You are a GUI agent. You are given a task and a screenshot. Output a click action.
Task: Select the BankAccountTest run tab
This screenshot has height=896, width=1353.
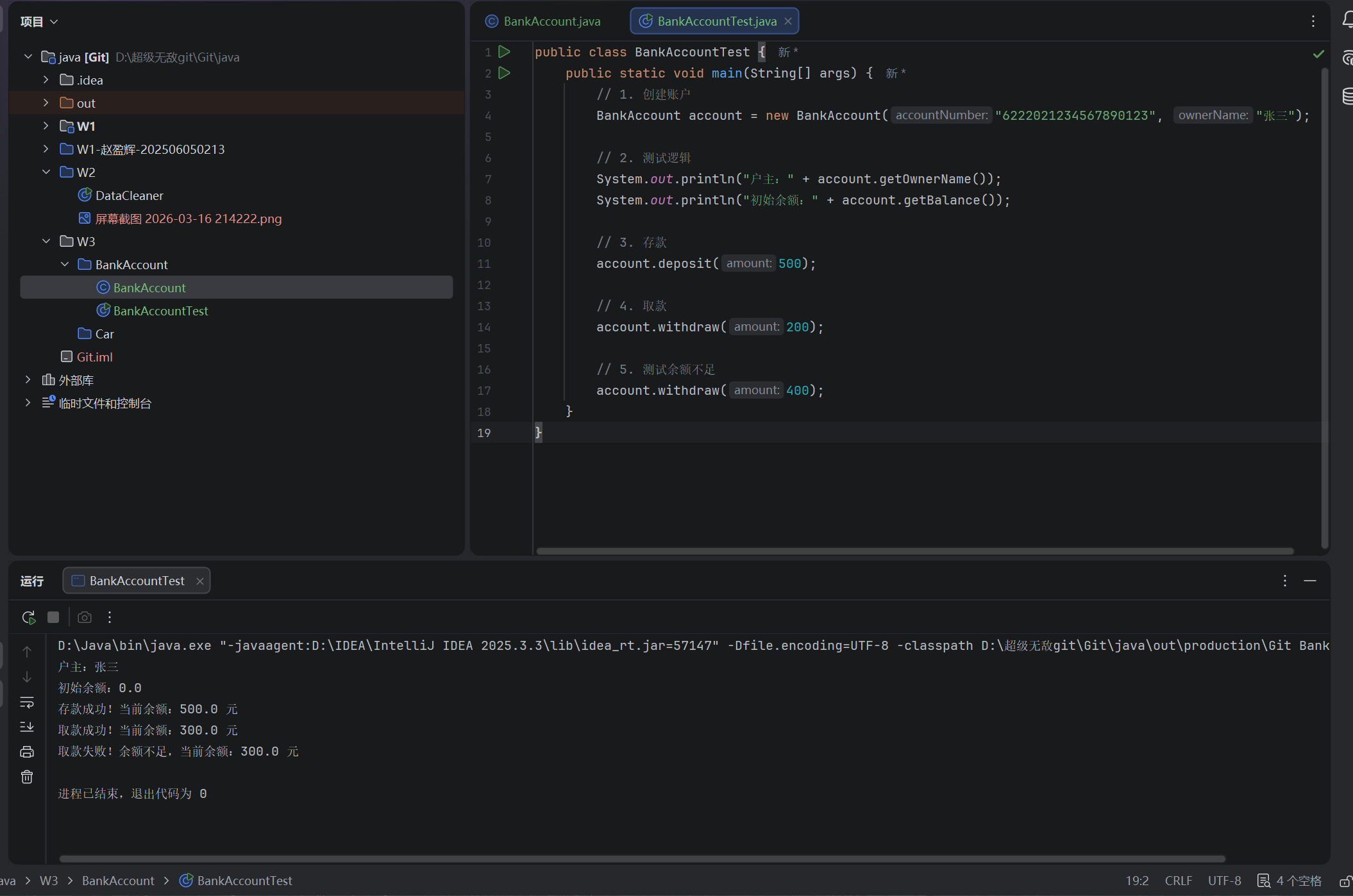pos(137,581)
